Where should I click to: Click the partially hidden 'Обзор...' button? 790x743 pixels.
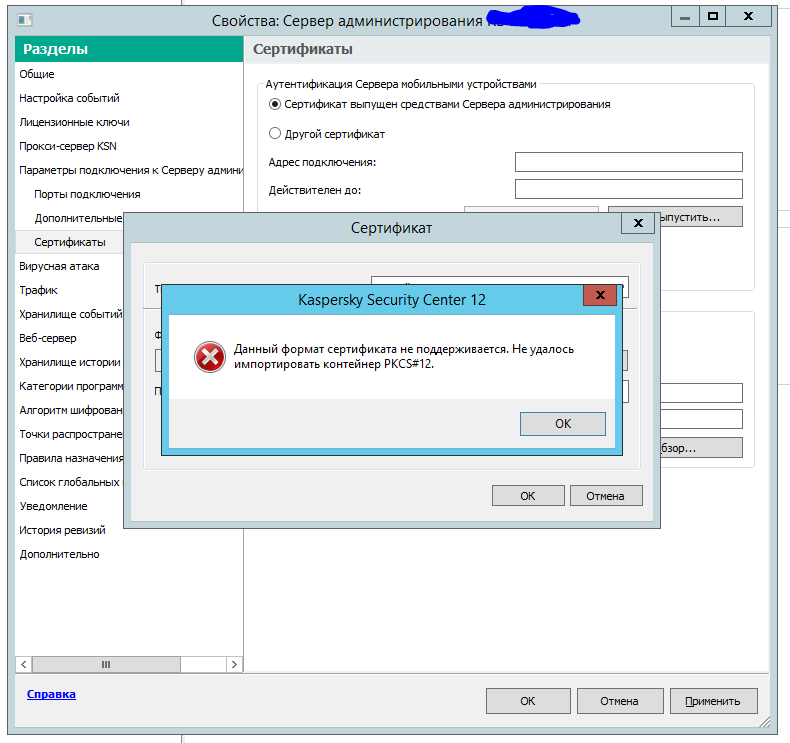tap(701, 448)
